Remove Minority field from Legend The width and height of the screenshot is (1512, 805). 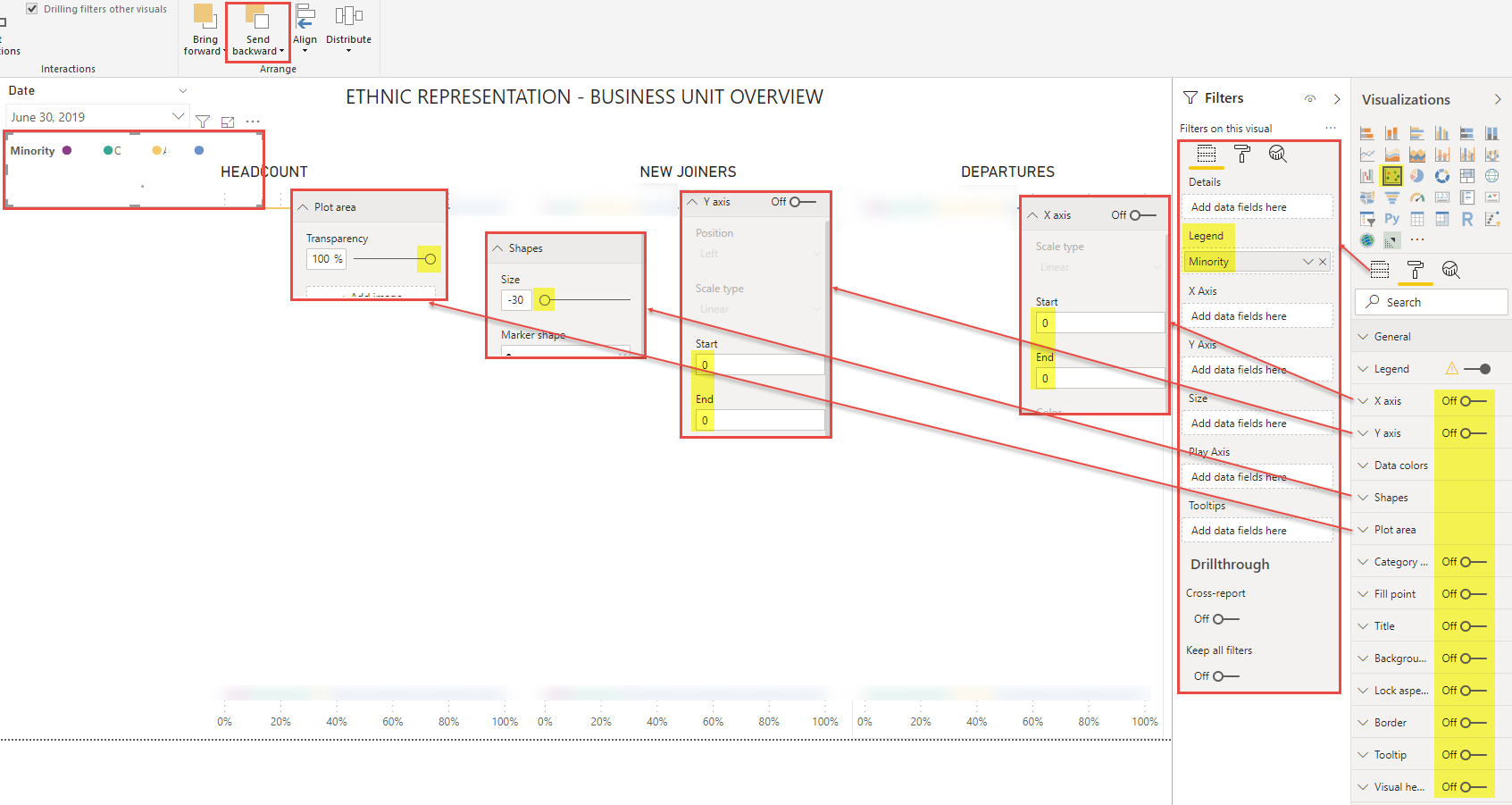(1323, 262)
